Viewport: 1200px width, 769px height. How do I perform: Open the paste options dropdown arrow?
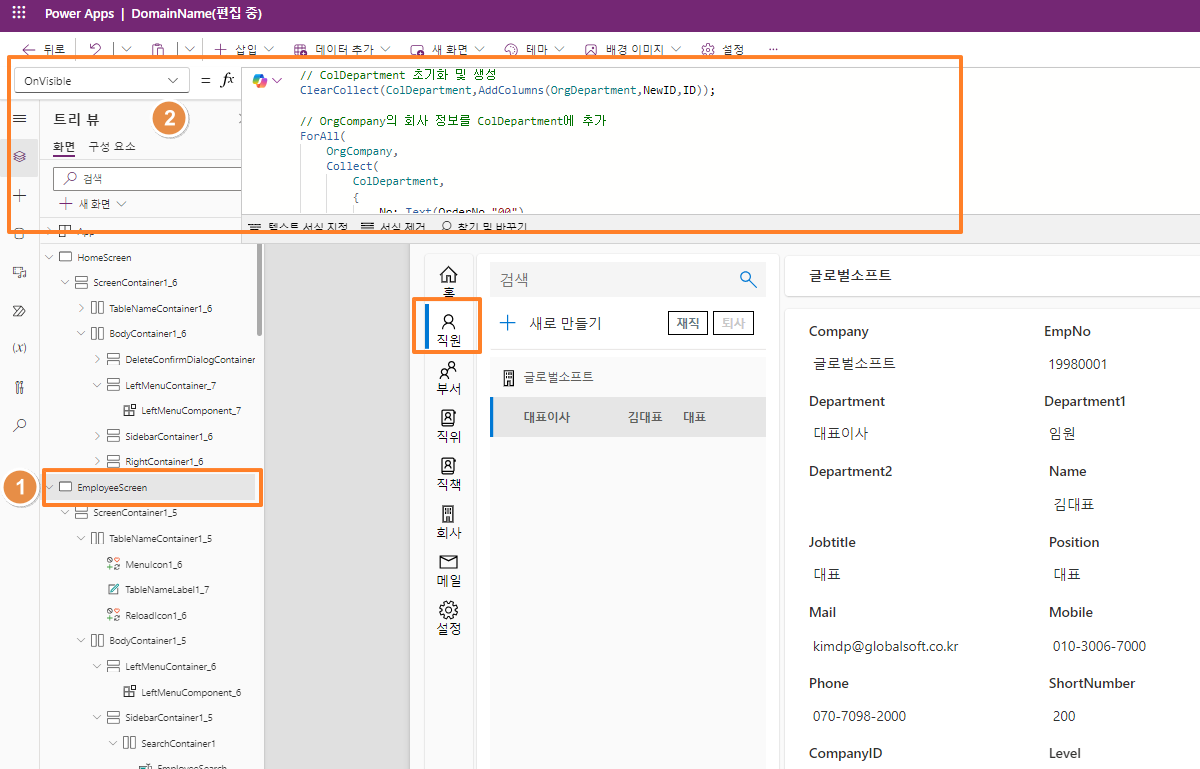point(189,48)
